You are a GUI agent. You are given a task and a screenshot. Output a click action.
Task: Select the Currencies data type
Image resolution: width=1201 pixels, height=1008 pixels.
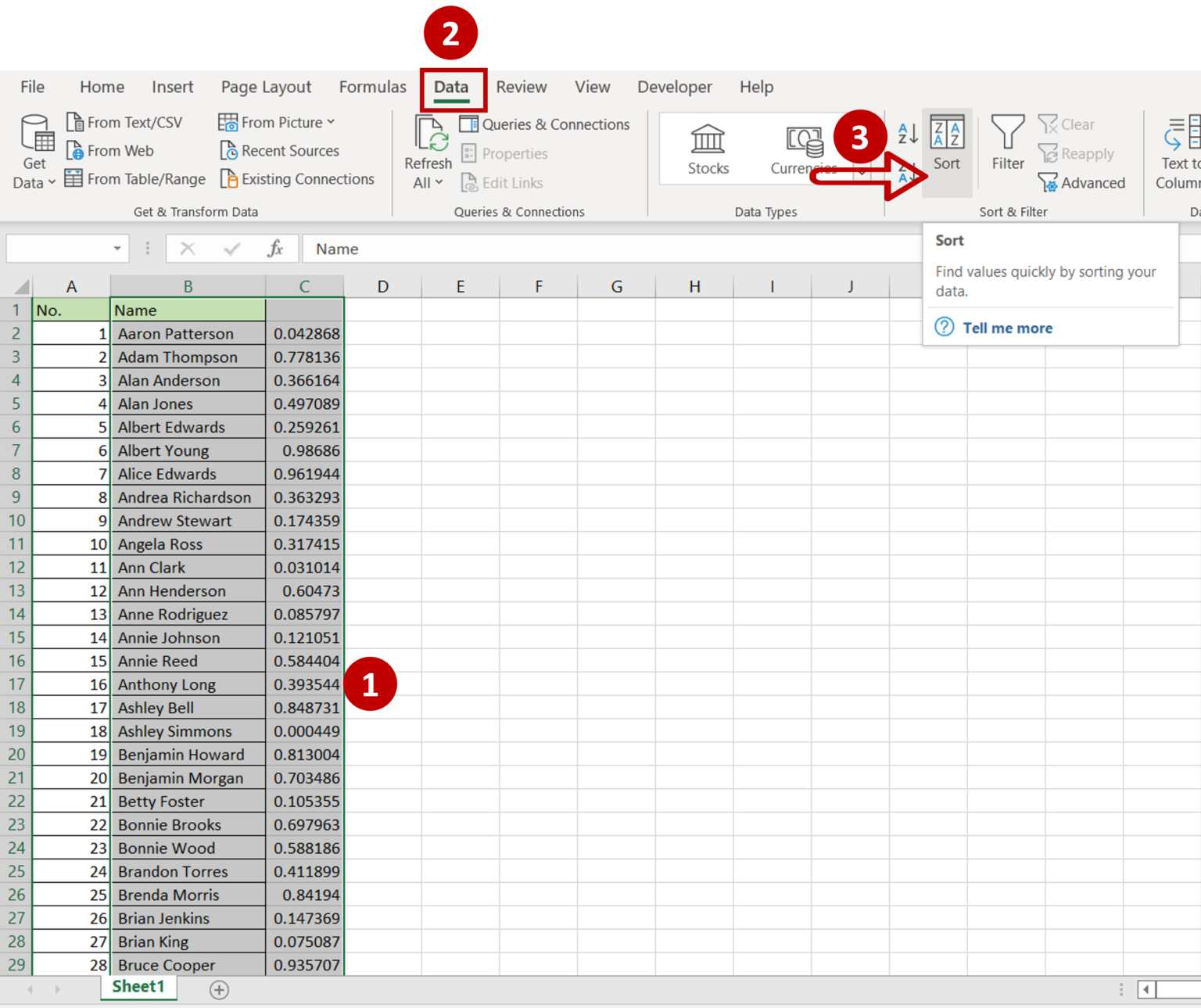pos(804,149)
